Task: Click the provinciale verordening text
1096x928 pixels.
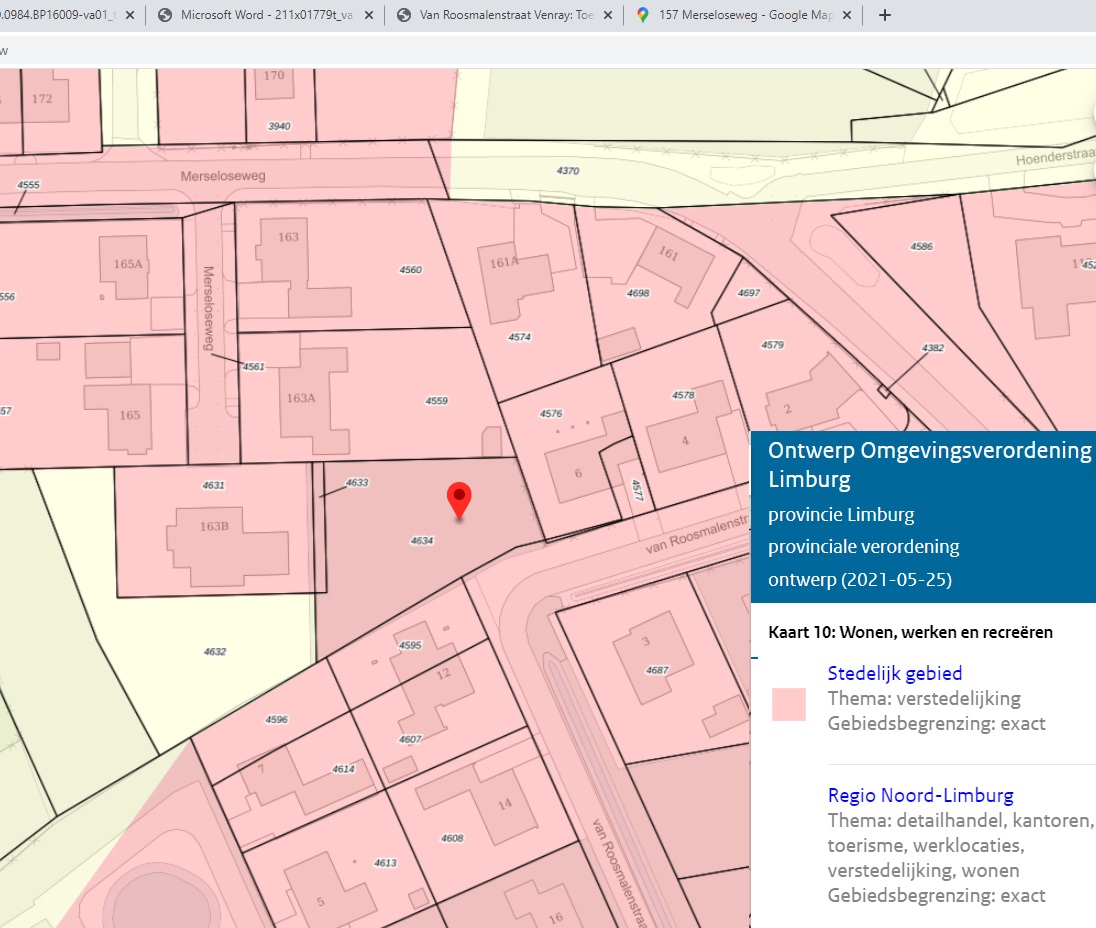Action: coord(863,546)
